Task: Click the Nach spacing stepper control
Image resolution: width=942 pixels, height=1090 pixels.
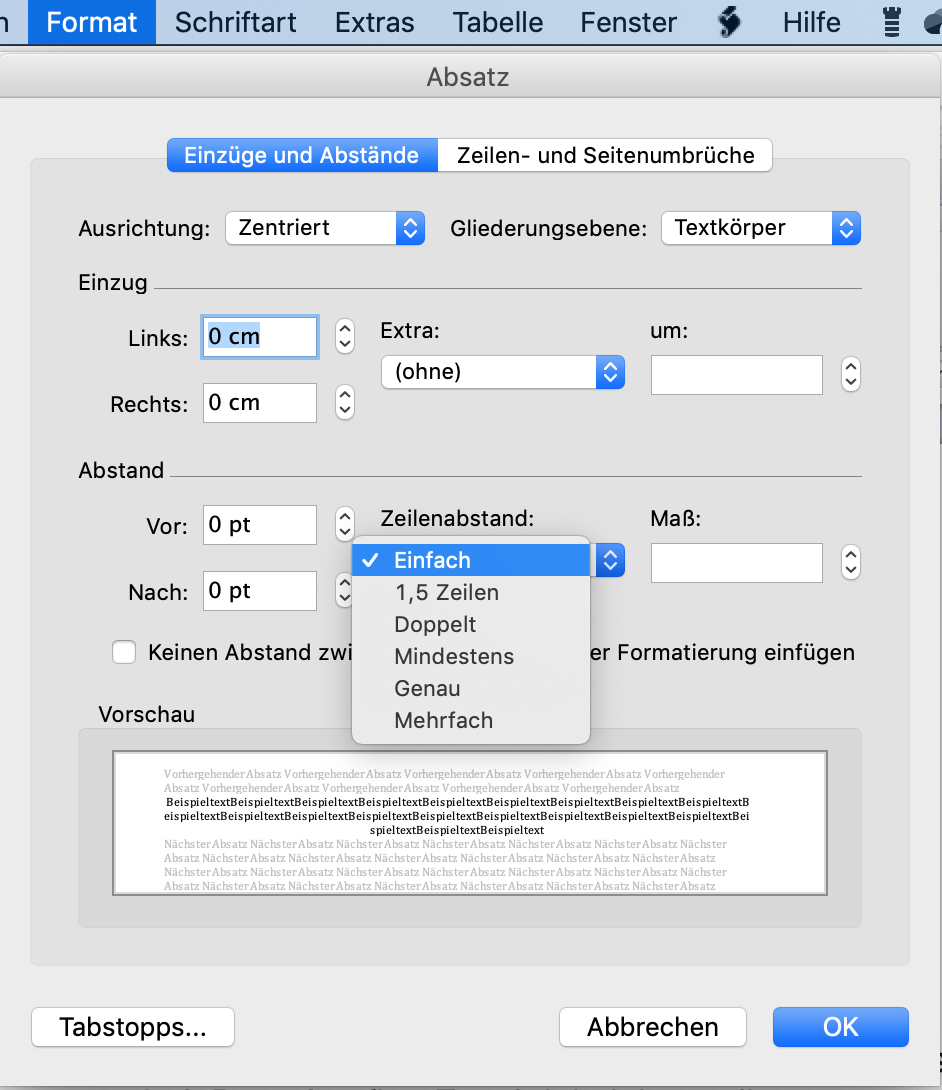Action: point(345,591)
